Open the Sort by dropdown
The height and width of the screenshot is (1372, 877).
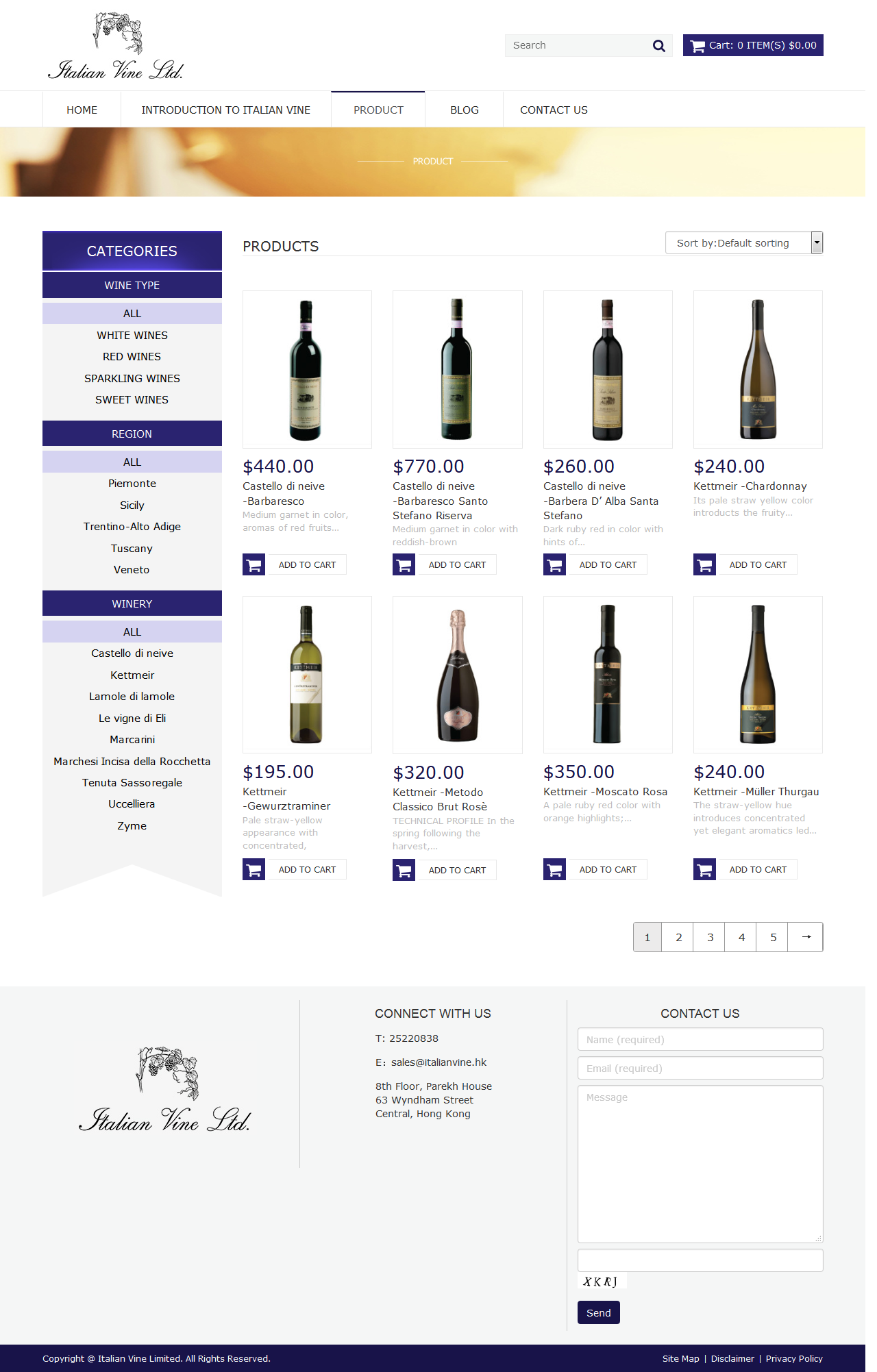(x=744, y=242)
